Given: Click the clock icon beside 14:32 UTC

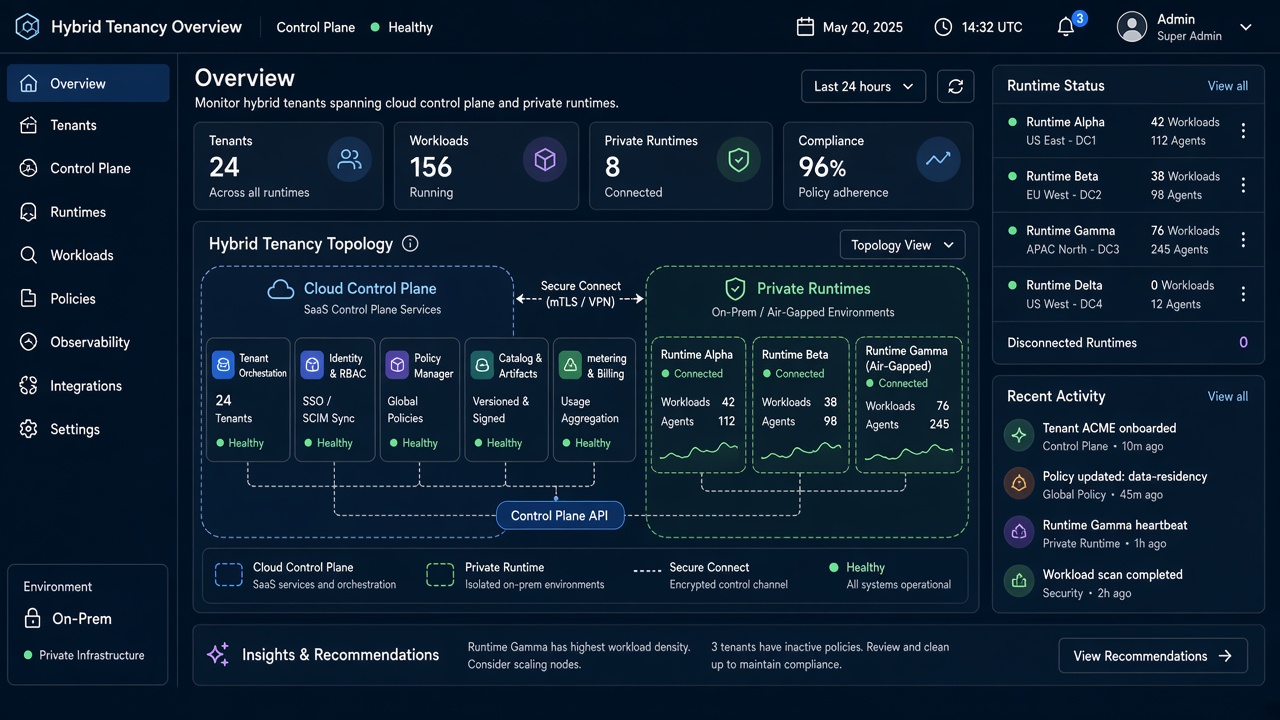Looking at the screenshot, I should tap(943, 27).
